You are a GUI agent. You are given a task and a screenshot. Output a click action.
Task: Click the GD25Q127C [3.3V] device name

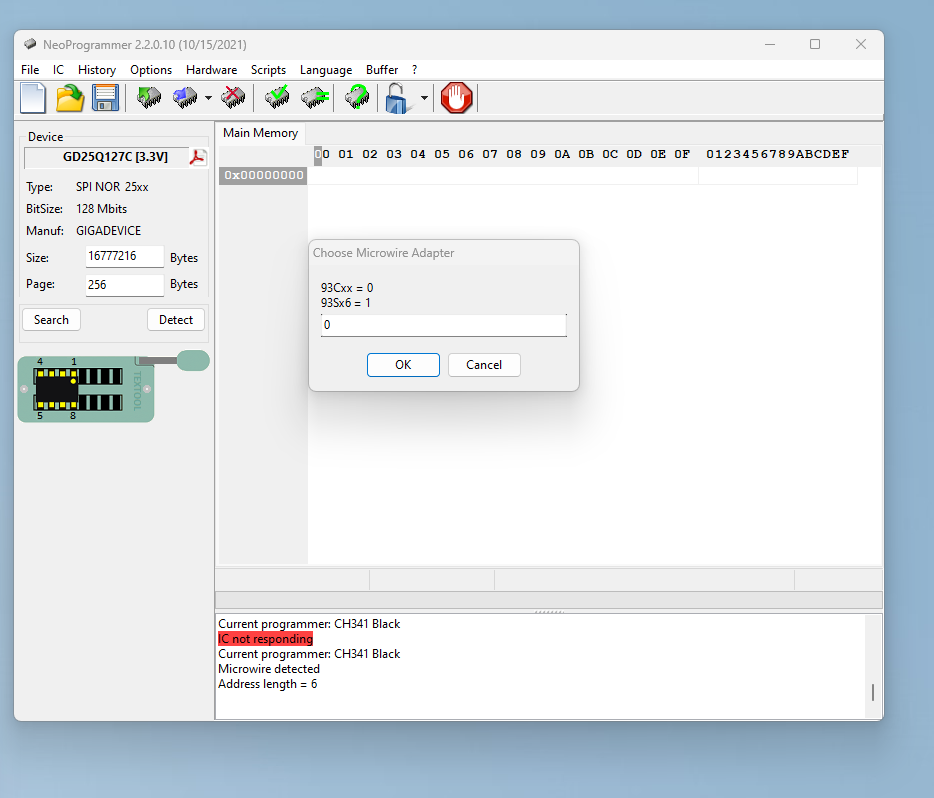pos(116,157)
